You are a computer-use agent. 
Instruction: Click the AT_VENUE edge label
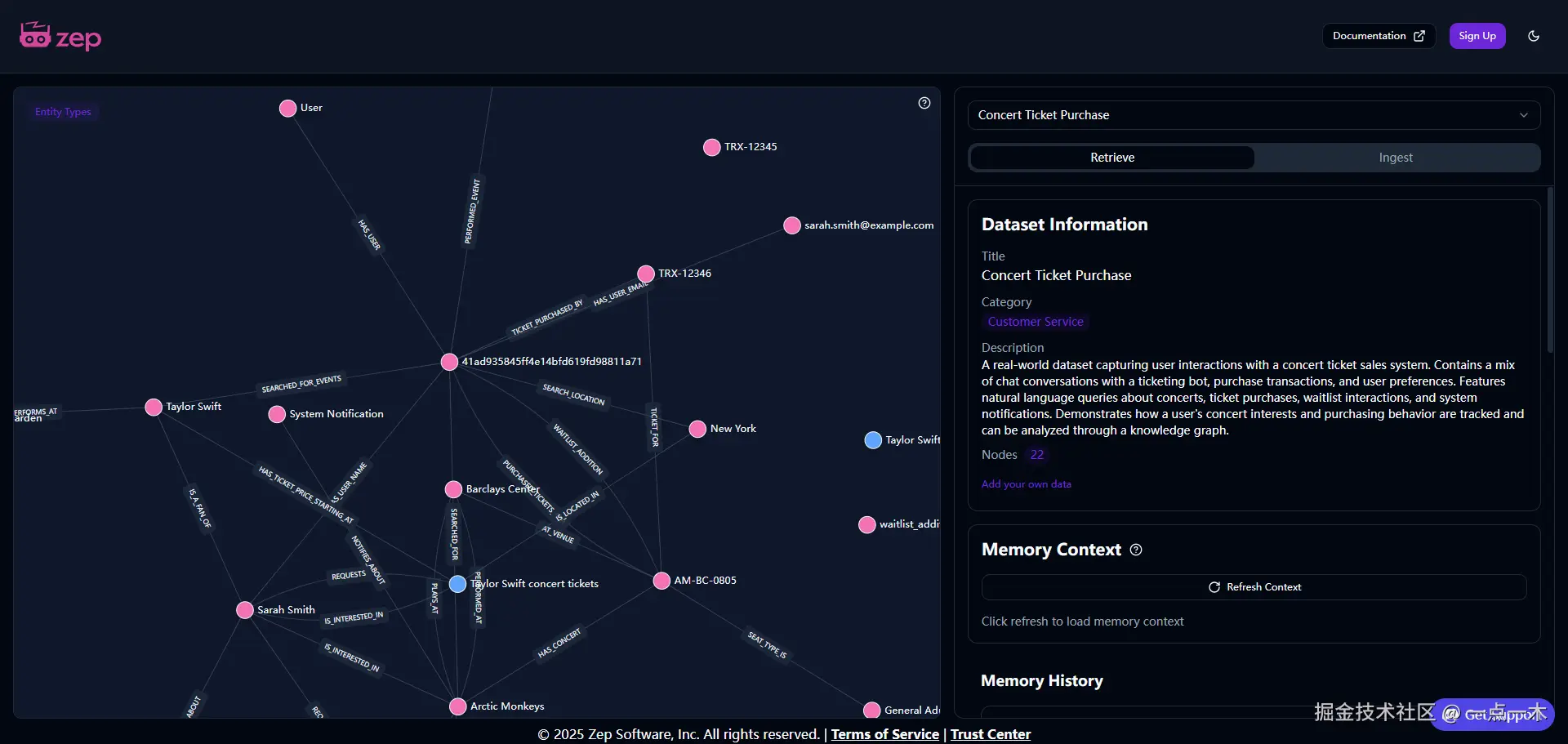click(x=558, y=534)
